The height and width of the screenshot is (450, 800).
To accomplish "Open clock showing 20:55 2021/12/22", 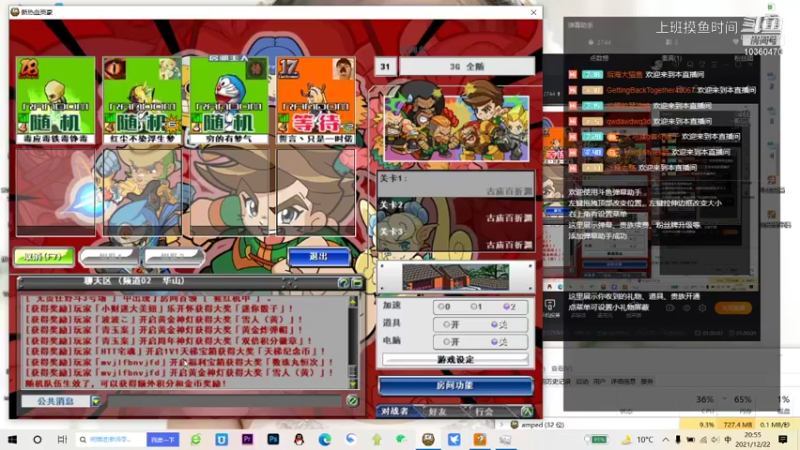I will tap(753, 439).
